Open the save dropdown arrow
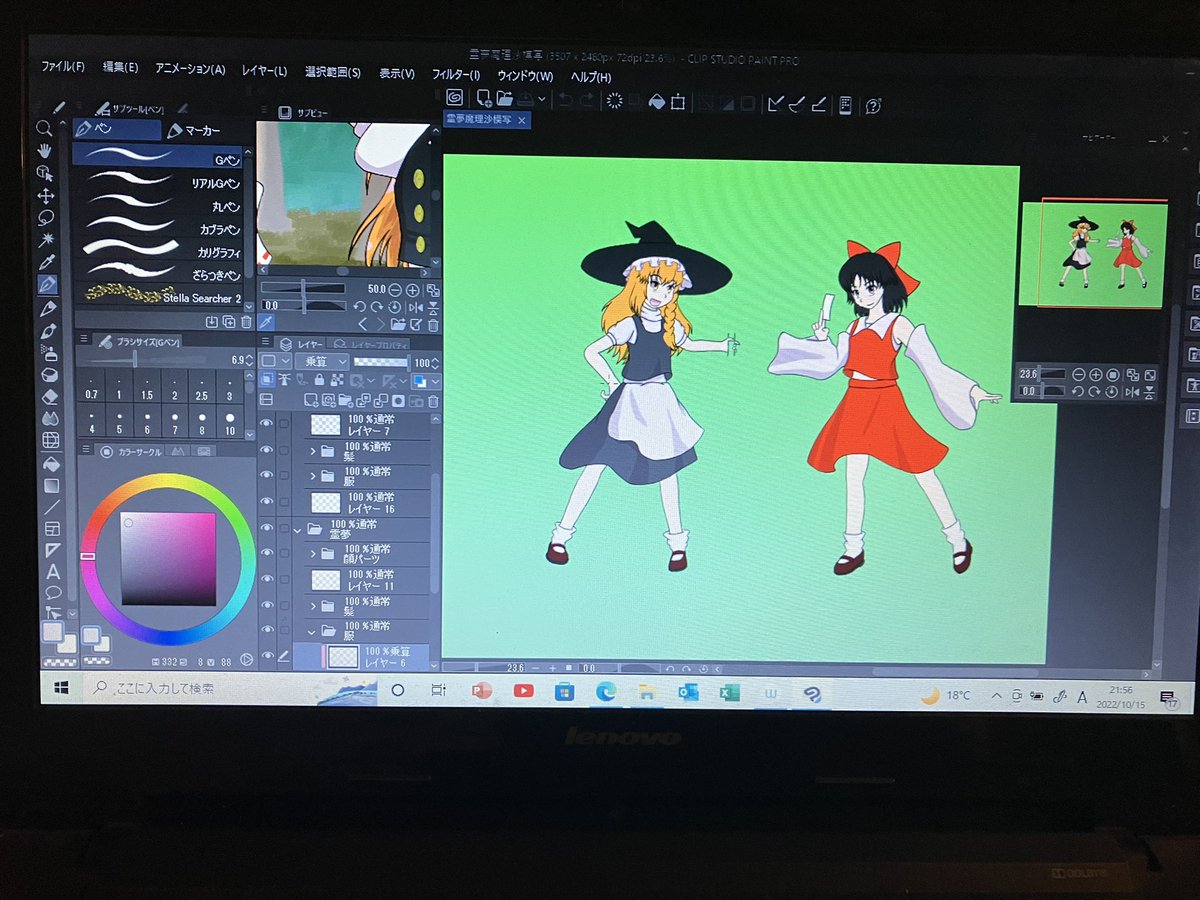Screen dimensions: 1200x900 point(542,99)
